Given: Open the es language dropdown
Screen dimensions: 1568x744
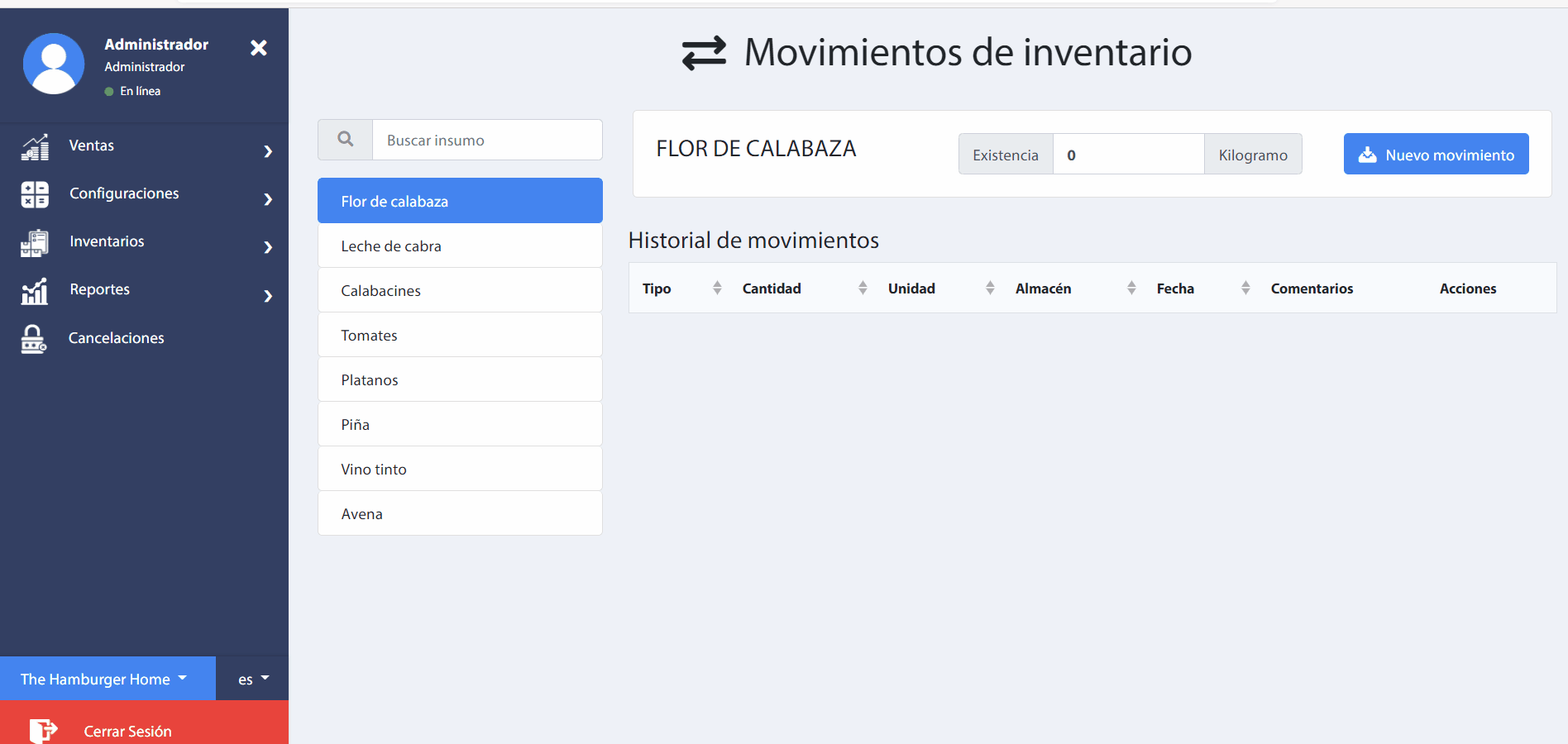Looking at the screenshot, I should [253, 679].
